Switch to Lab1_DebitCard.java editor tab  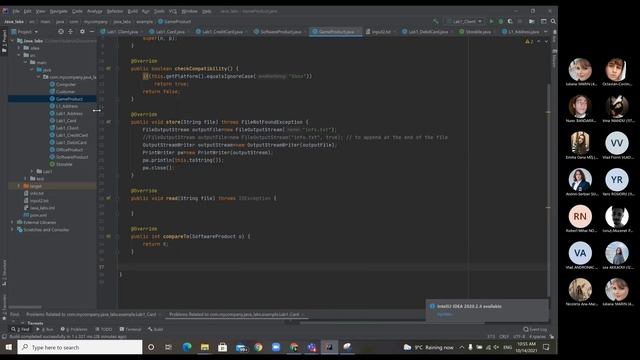(427, 31)
